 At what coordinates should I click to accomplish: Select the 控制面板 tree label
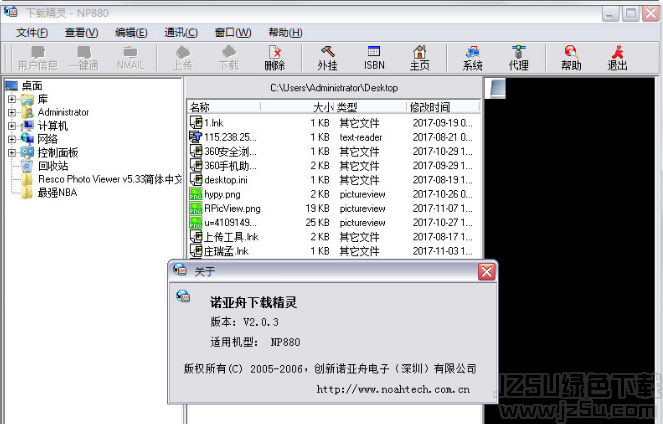[x=58, y=153]
